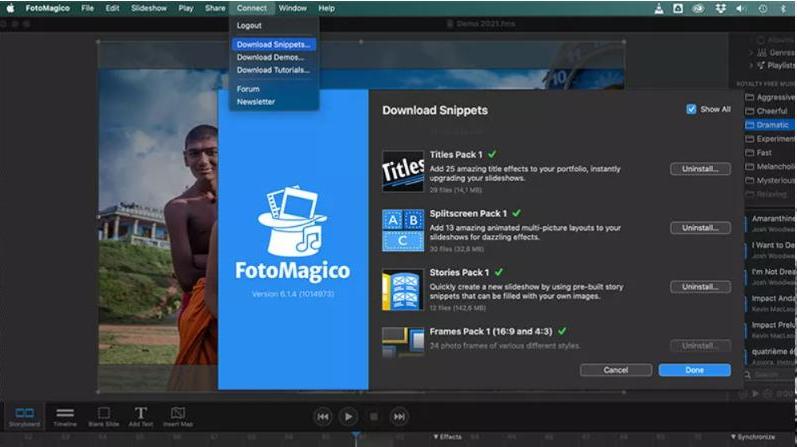The image size is (797, 447).
Task: Select the 'I Want to De…' song
Action: coord(772,250)
